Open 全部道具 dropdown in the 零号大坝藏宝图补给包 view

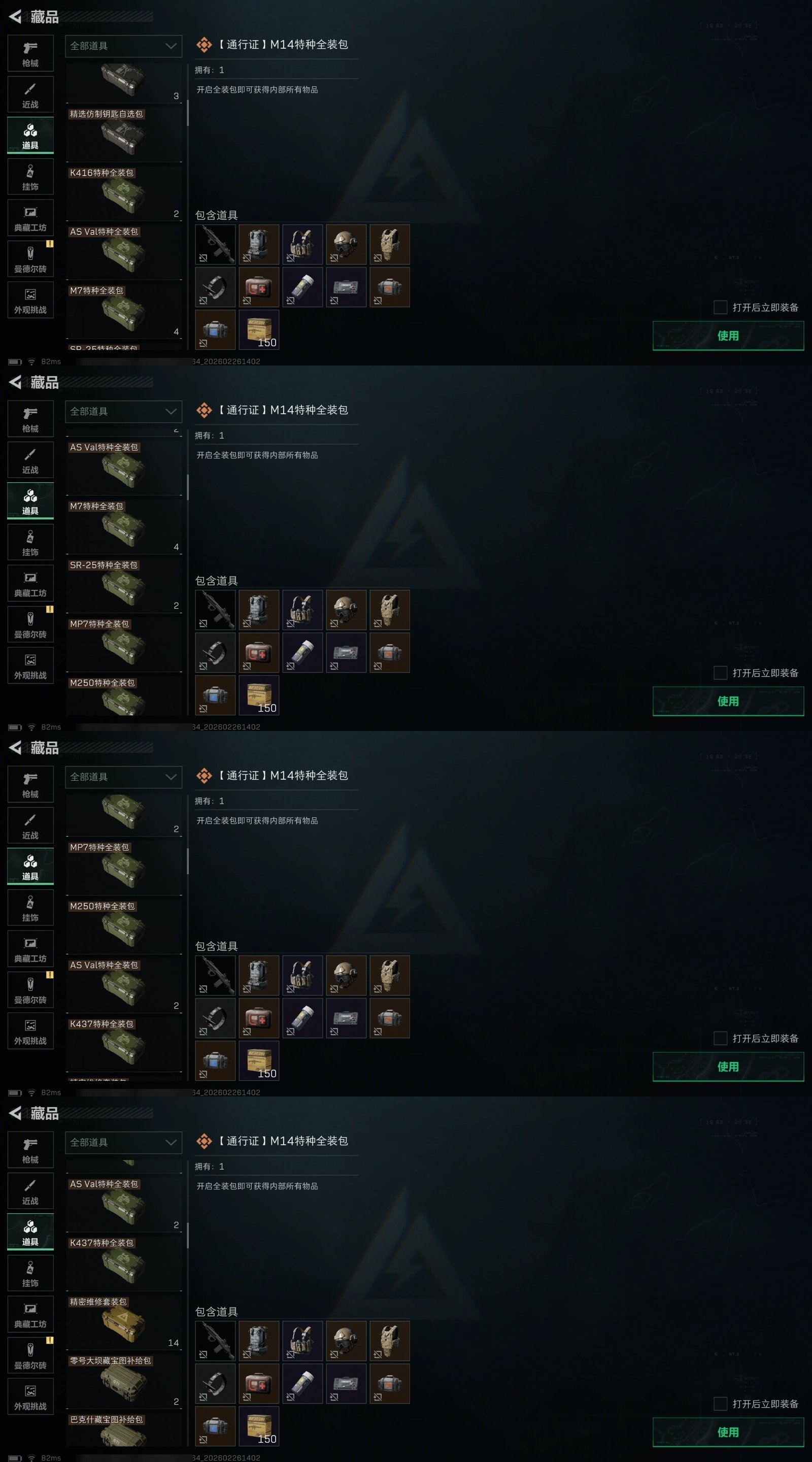tap(124, 1143)
